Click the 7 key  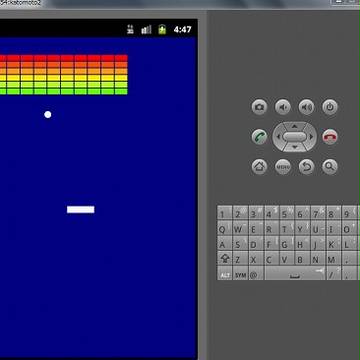318,213
